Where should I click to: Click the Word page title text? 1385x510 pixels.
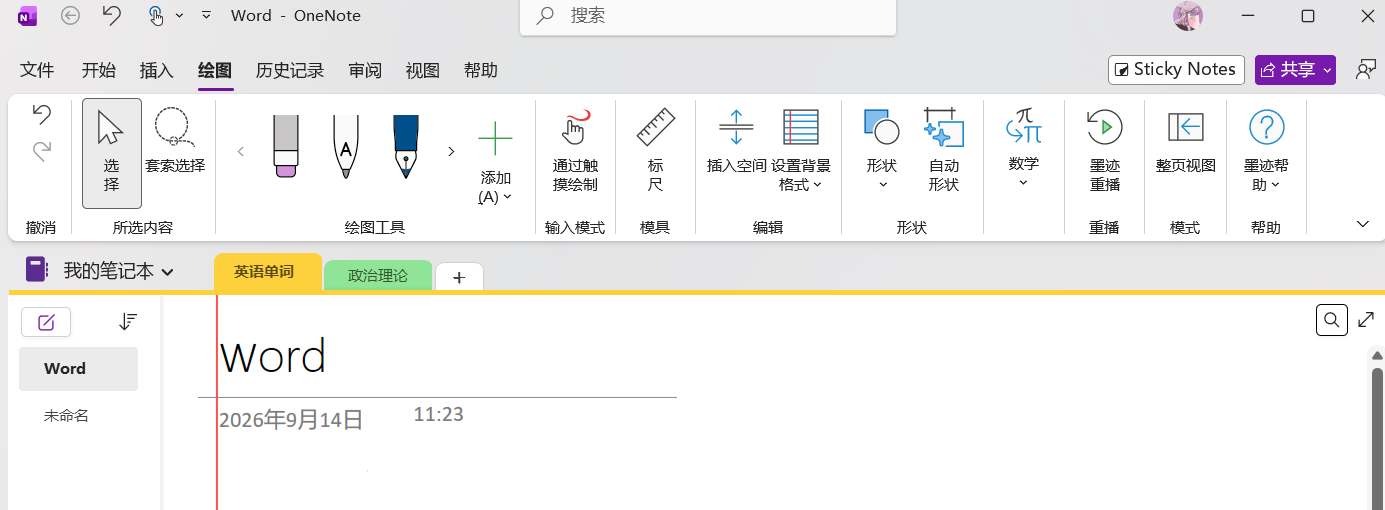tap(273, 356)
